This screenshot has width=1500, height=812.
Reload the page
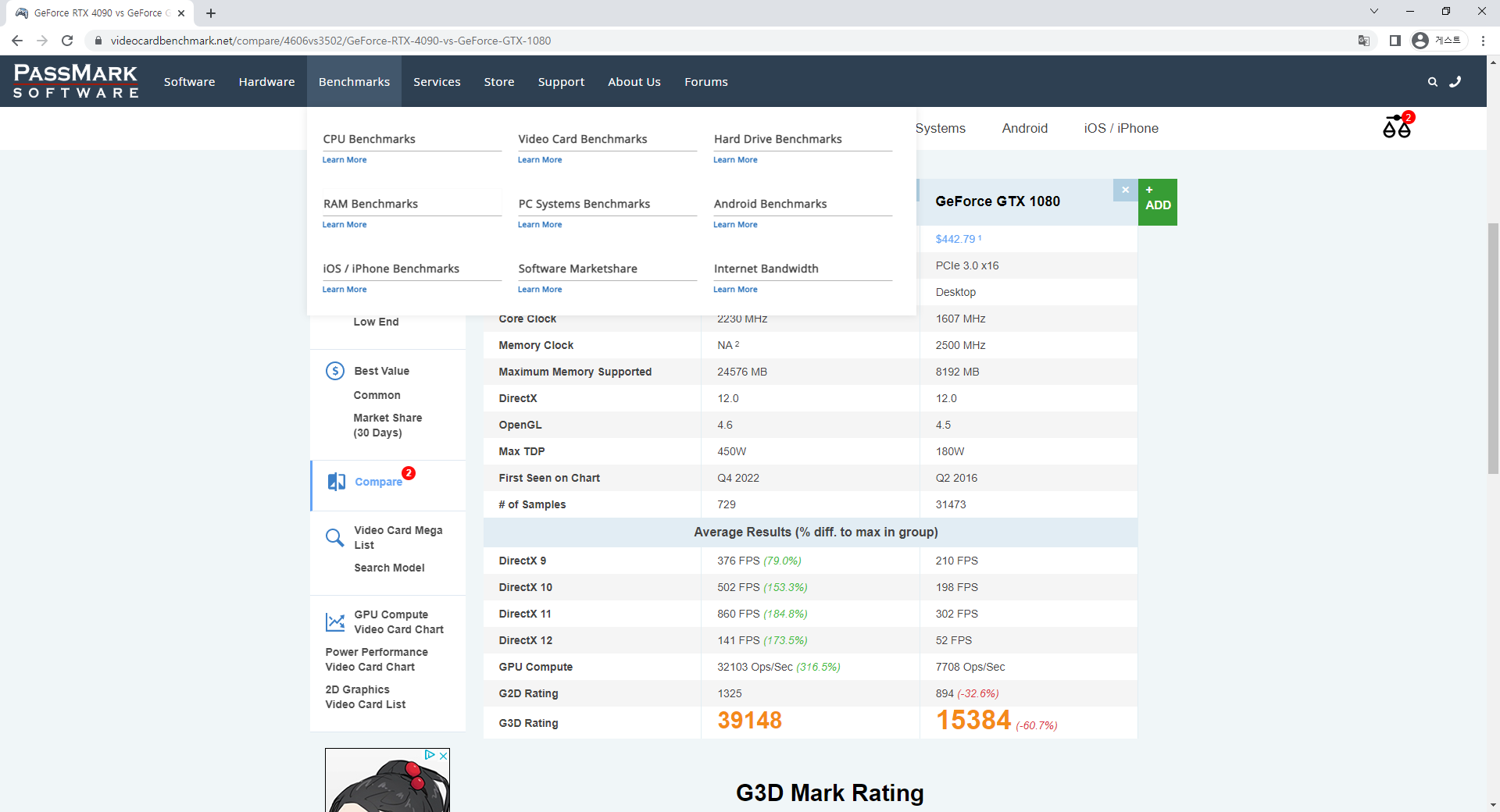(x=67, y=41)
